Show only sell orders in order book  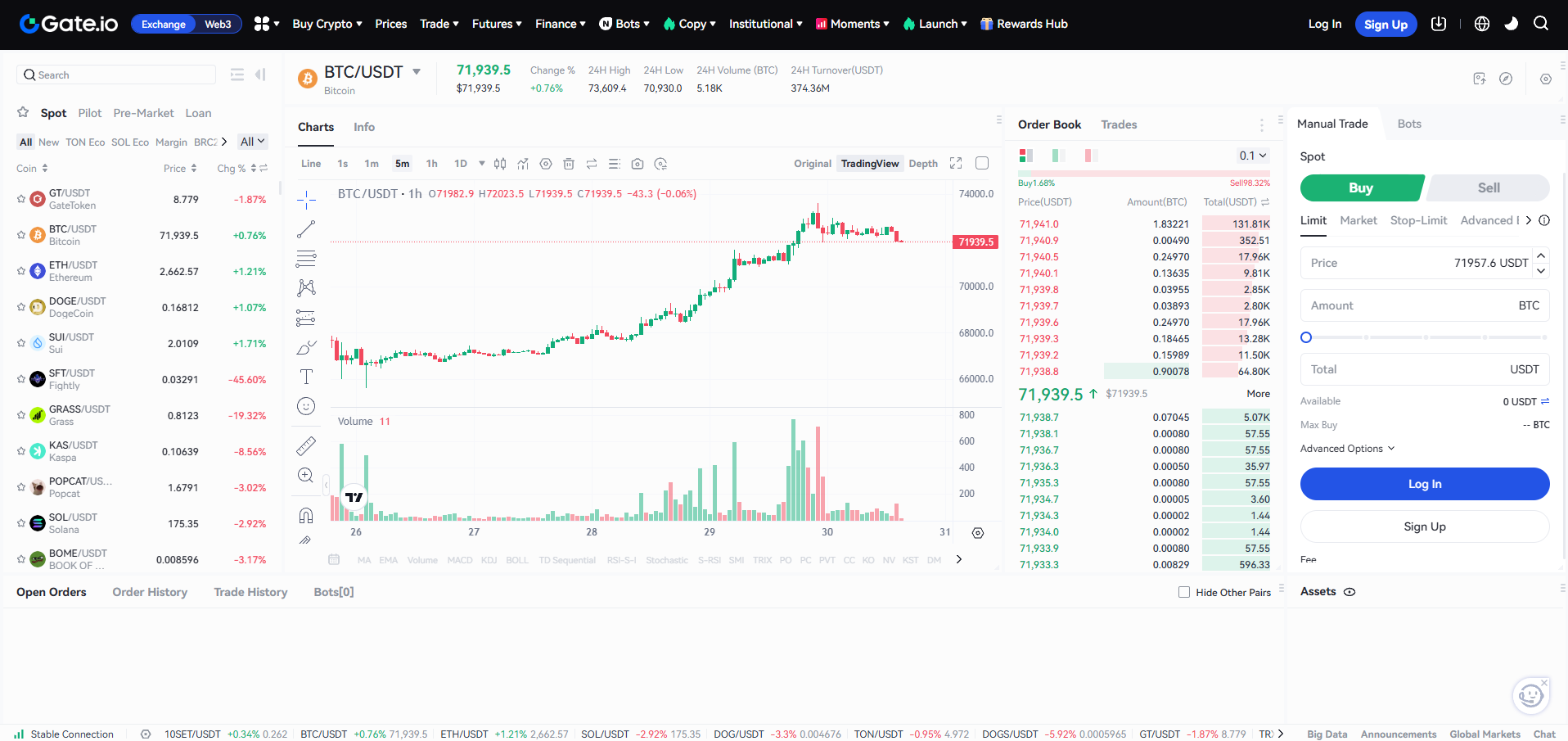click(x=1089, y=156)
